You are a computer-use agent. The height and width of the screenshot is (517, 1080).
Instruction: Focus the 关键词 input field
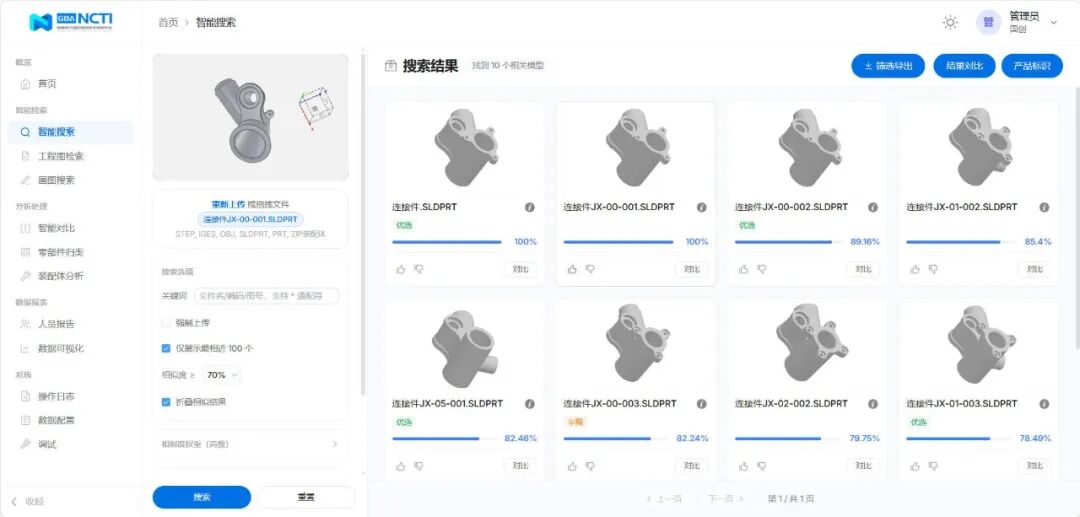(x=267, y=296)
